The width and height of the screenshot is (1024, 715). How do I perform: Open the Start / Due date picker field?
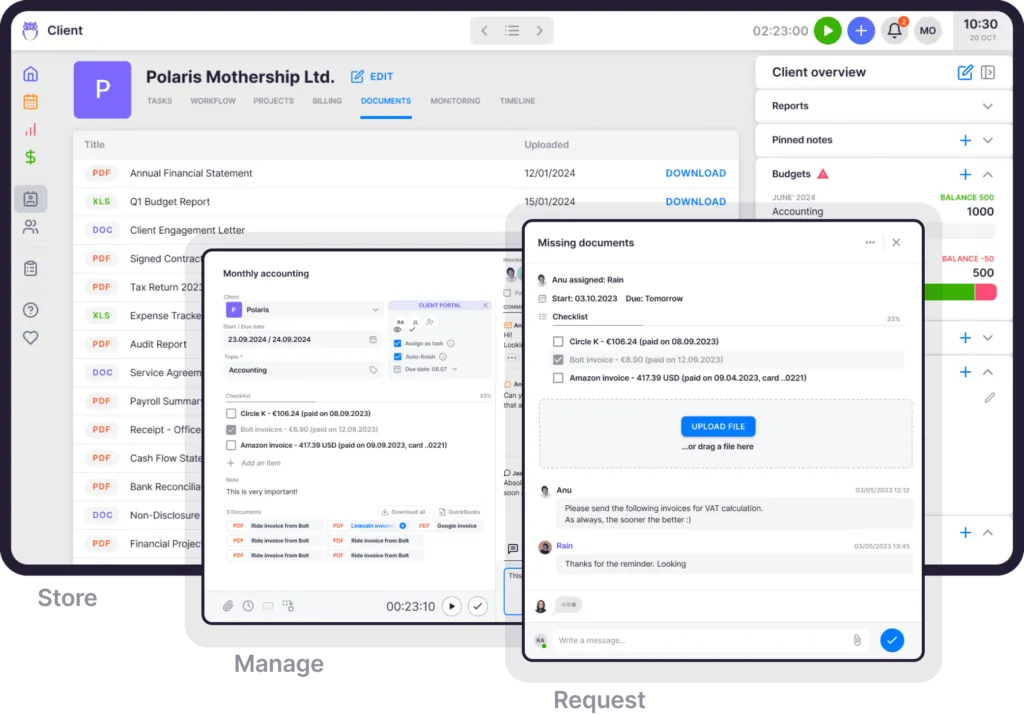[302, 340]
